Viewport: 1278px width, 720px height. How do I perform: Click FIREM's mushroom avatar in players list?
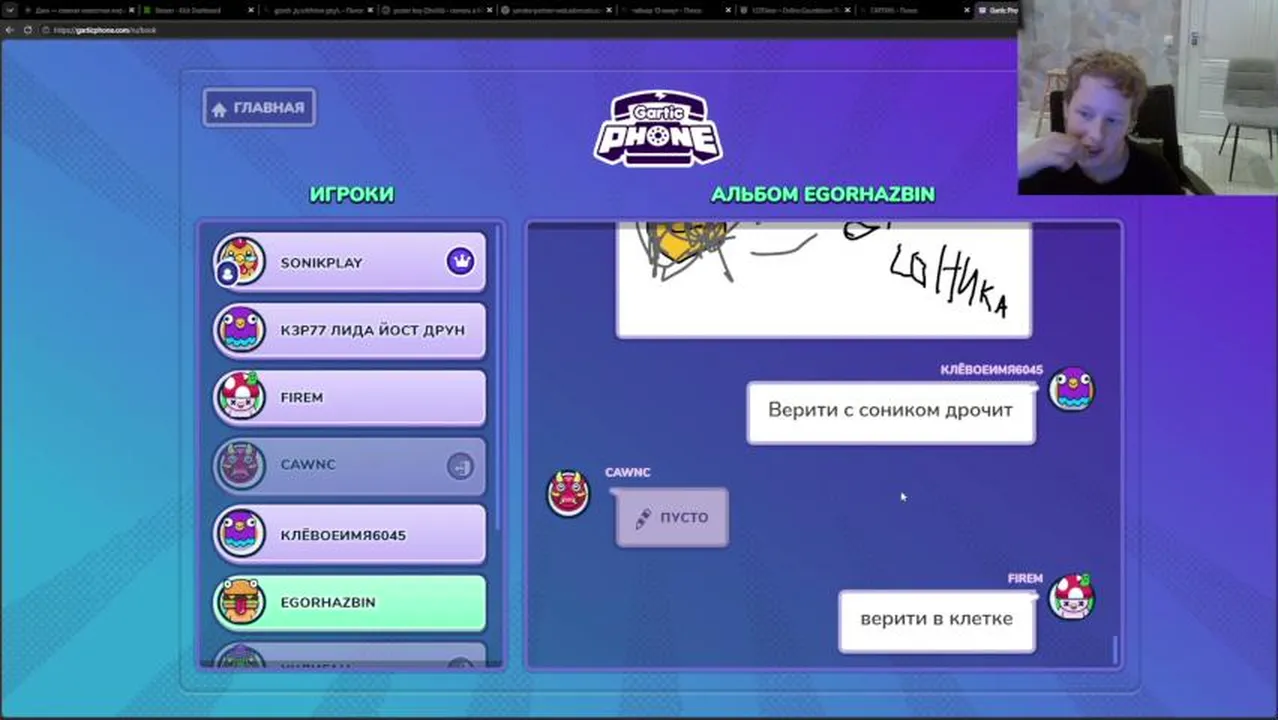point(240,397)
